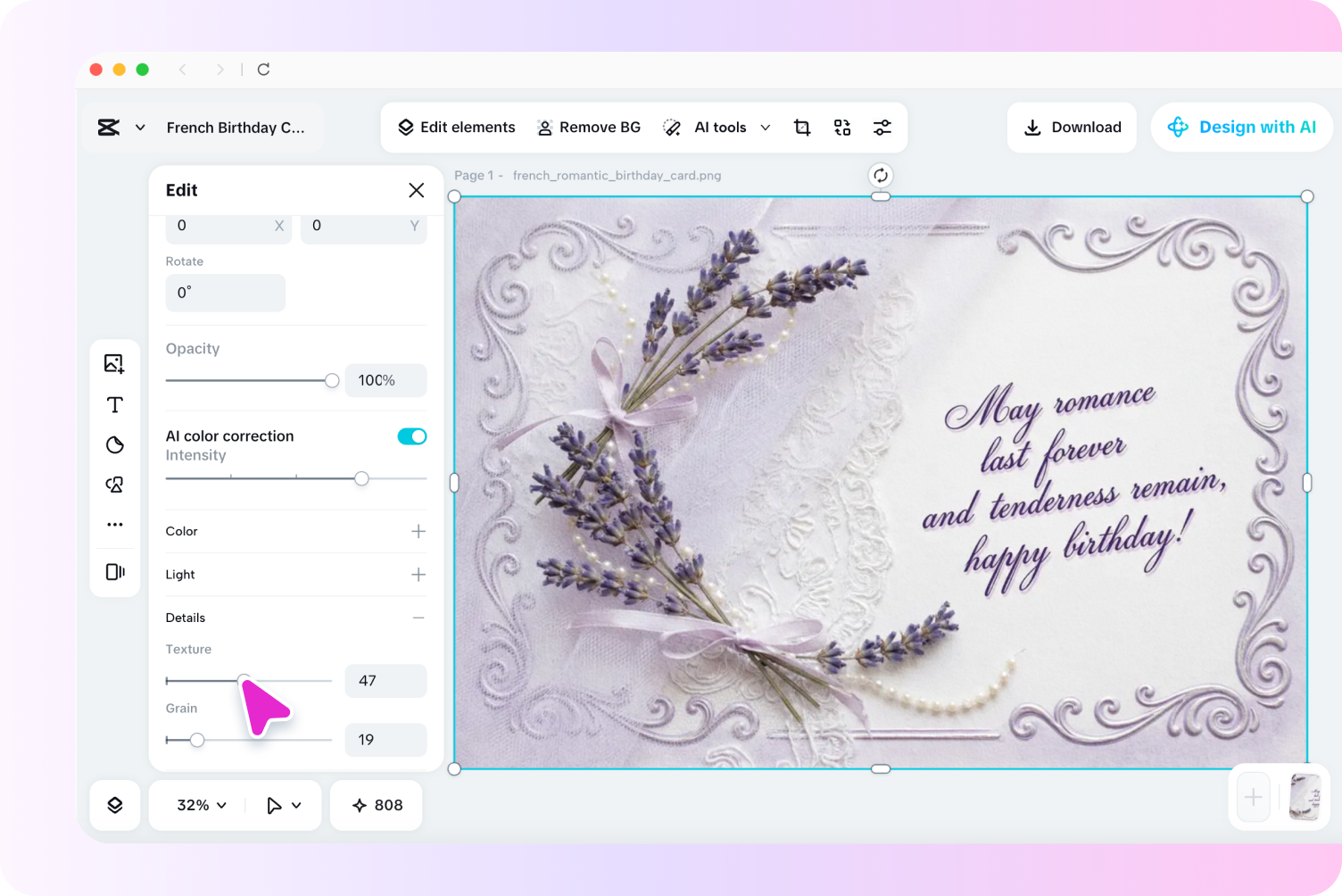1342x896 pixels.
Task: Click the Design with AI button
Action: click(1241, 127)
